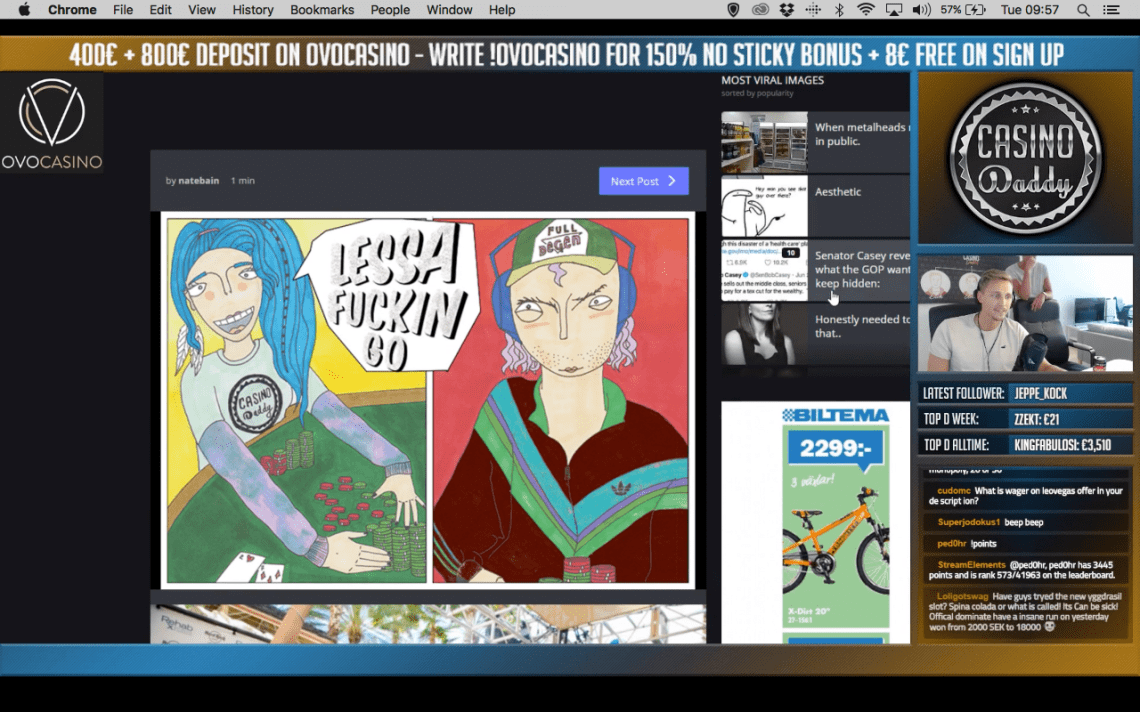The image size is (1140, 712).
Task: Expand the tweet replies marked 10
Action: 791,252
